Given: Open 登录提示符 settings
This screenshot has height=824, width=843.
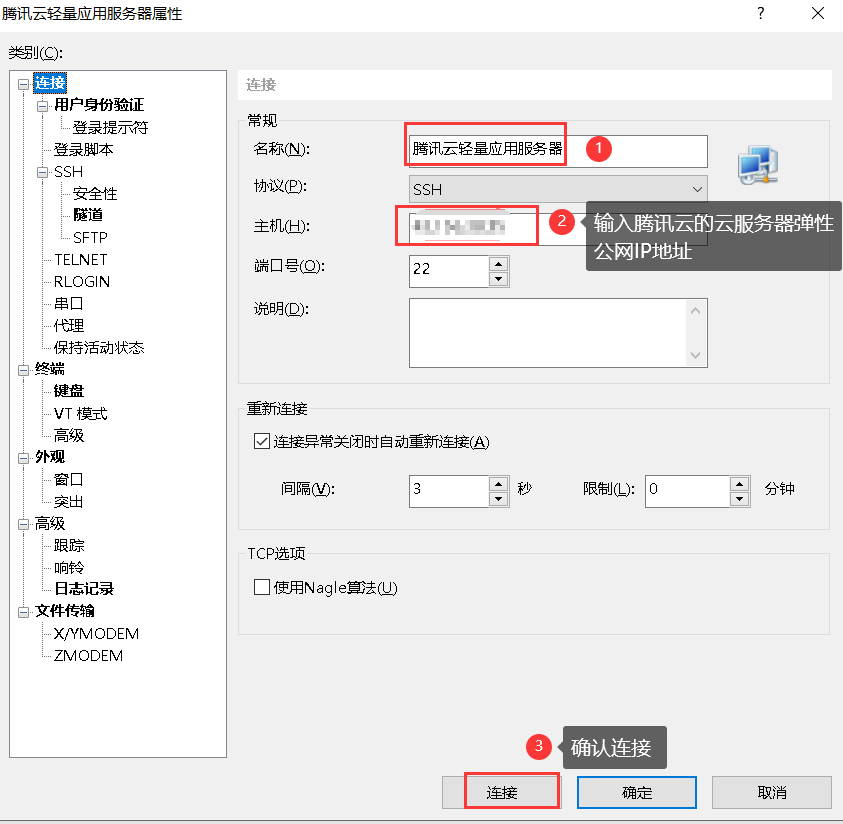Looking at the screenshot, I should pyautogui.click(x=110, y=127).
